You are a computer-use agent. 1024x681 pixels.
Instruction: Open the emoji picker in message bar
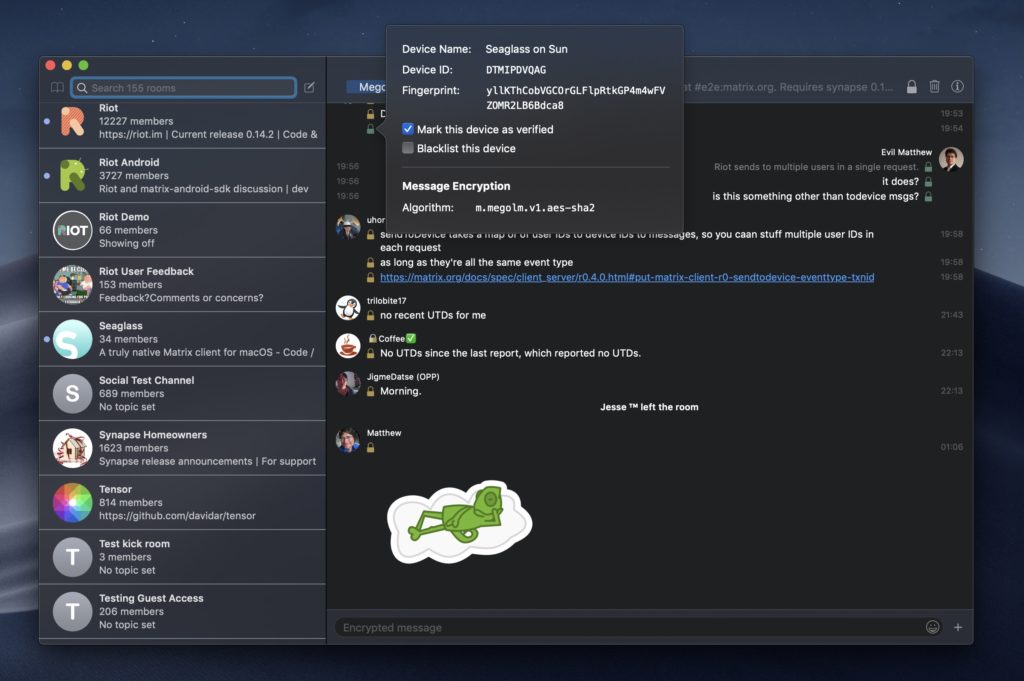933,627
